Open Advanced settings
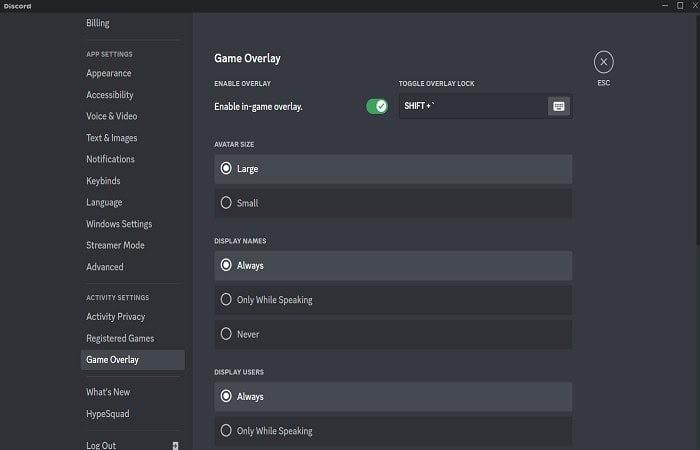The height and width of the screenshot is (450, 700). (104, 267)
